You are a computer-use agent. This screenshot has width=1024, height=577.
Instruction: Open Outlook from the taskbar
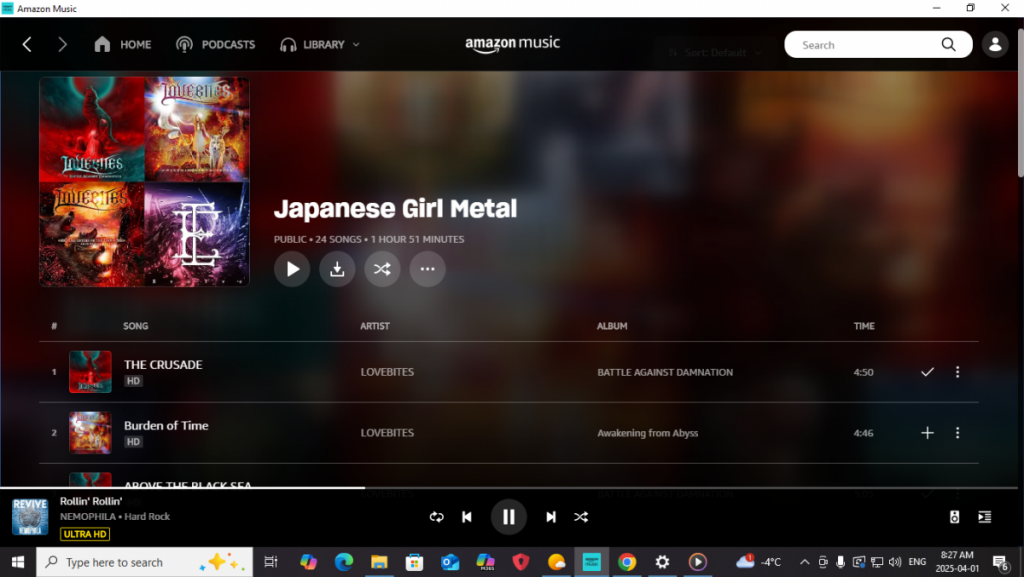pyautogui.click(x=450, y=562)
